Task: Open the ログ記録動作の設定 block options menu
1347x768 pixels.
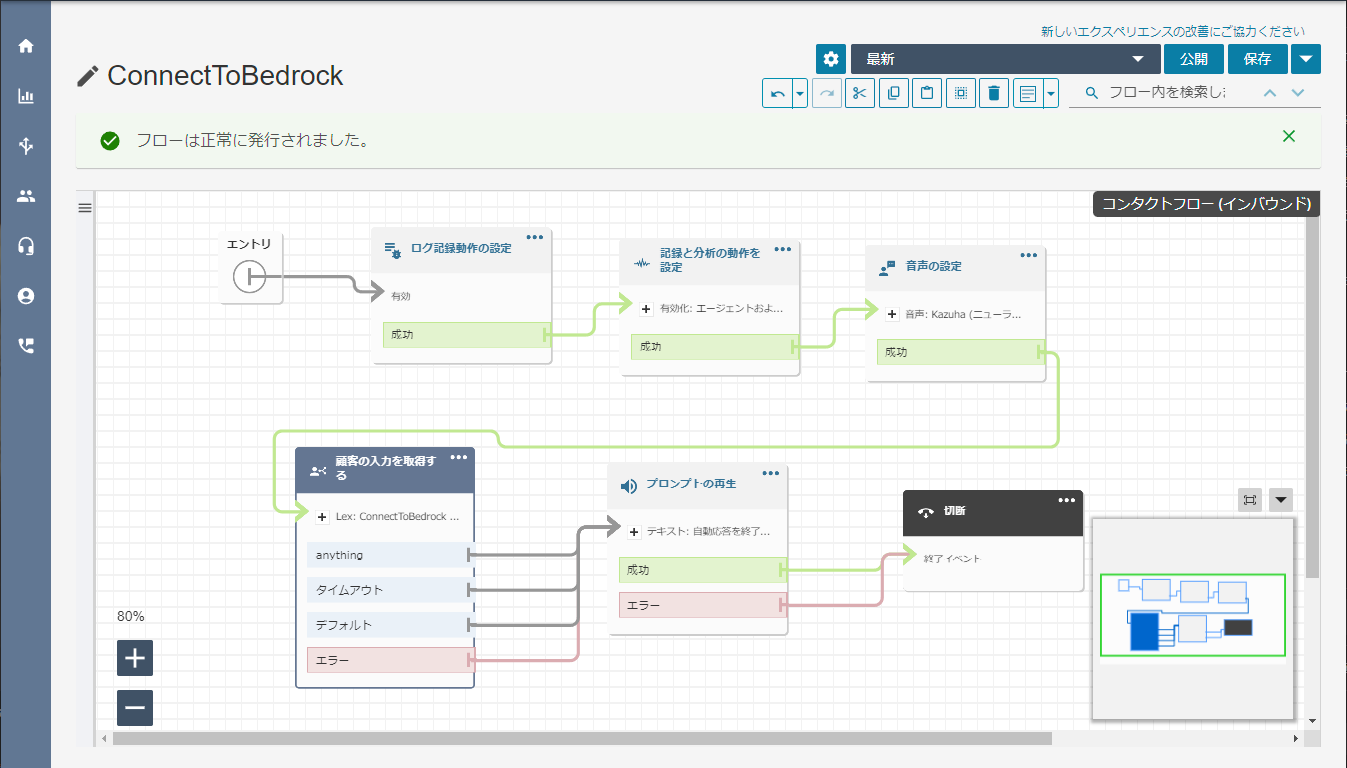Action: [x=535, y=237]
